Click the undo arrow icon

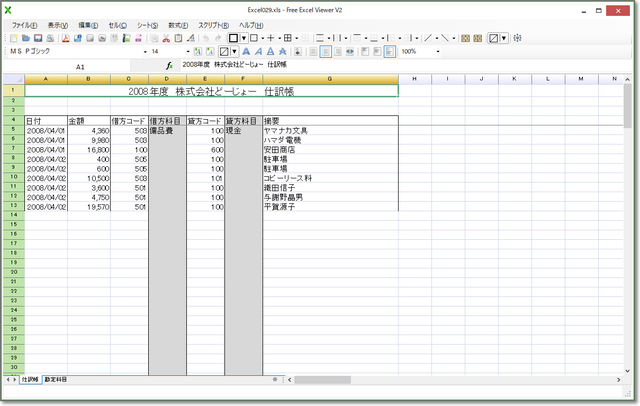click(x=206, y=38)
